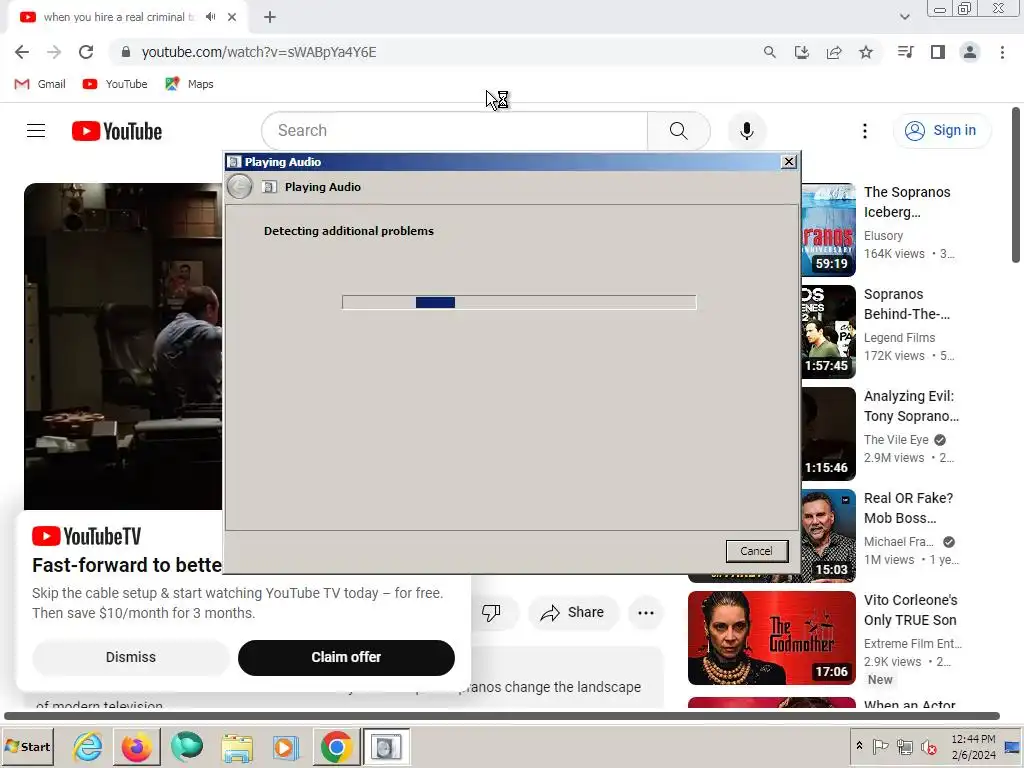1024x768 pixels.
Task: Click the vertical page scrollbar
Action: [1016, 185]
